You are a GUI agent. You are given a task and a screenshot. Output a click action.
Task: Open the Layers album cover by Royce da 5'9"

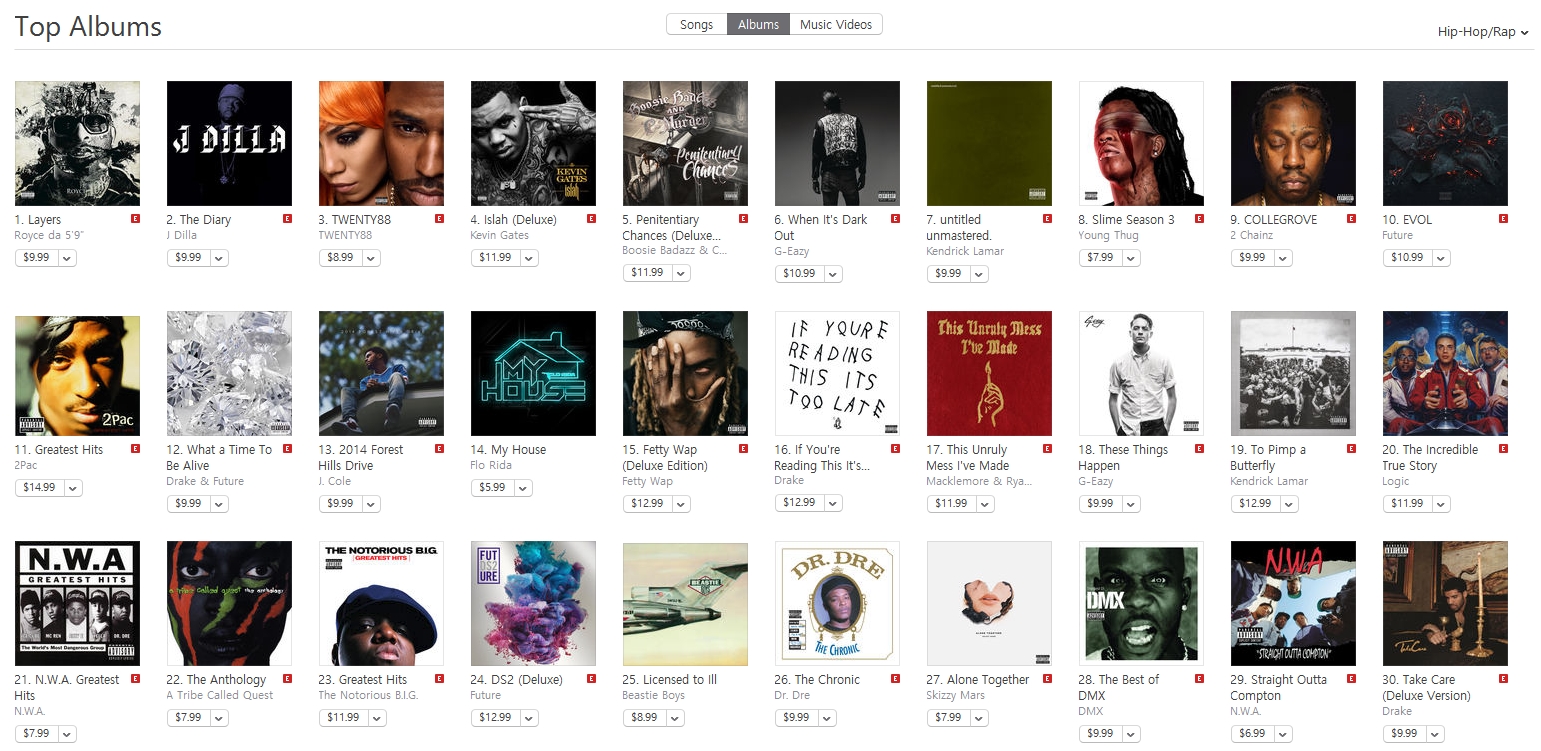(77, 143)
